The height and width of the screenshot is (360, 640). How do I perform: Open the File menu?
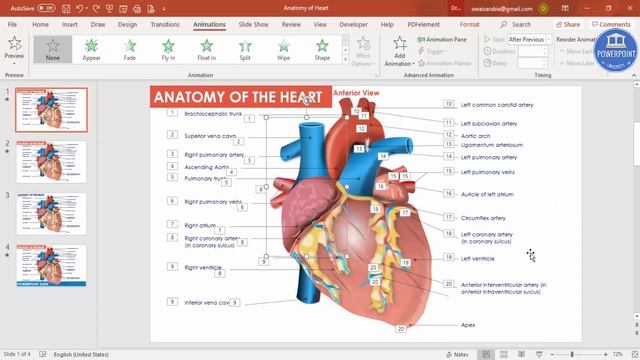click(x=12, y=24)
